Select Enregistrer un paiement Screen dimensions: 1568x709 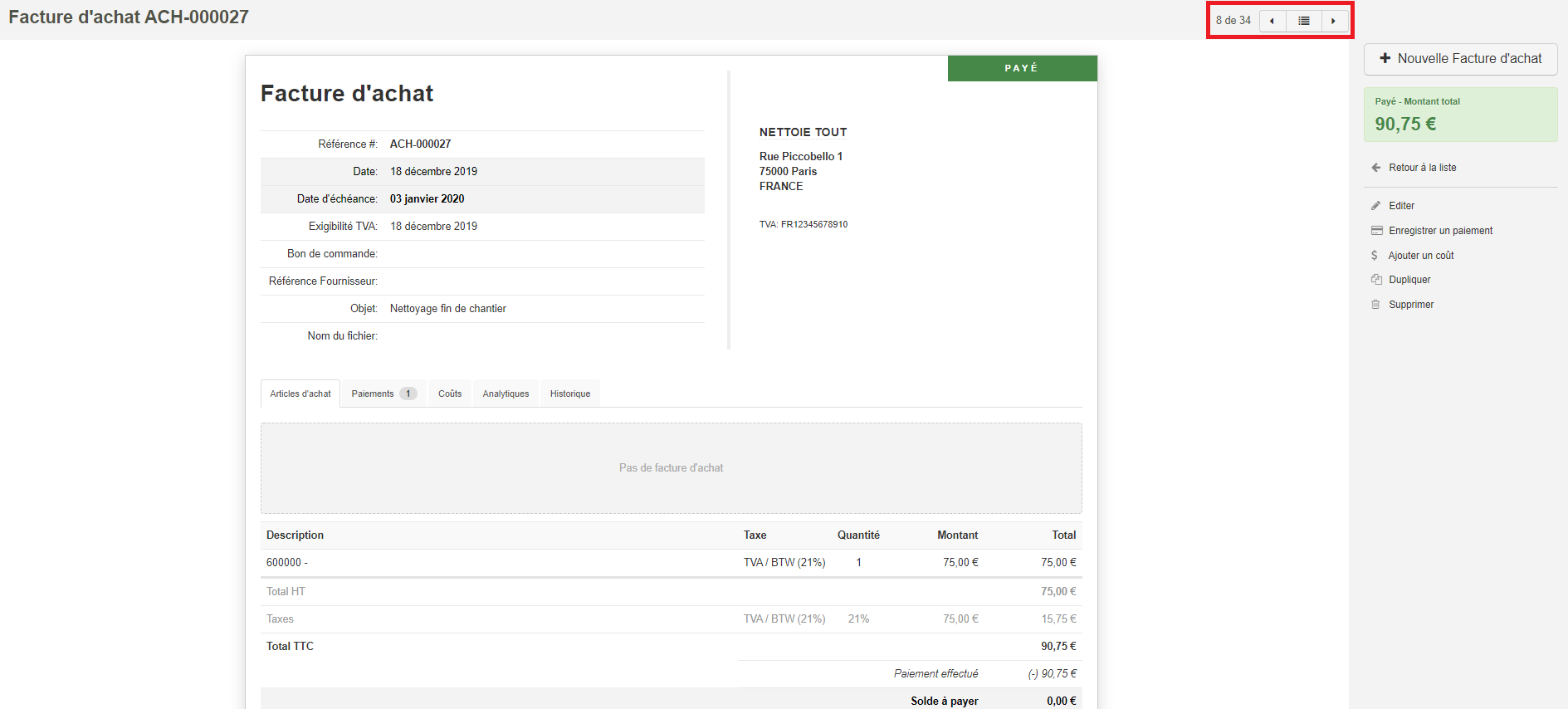coord(1440,231)
